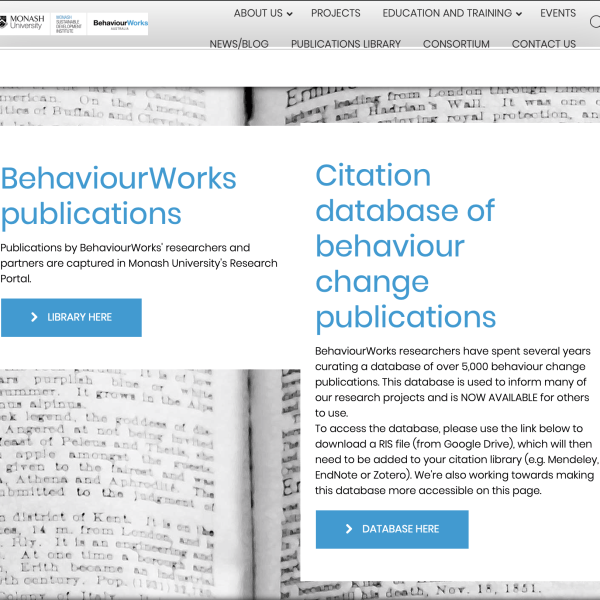Image resolution: width=600 pixels, height=600 pixels.
Task: Visit the Consortium page
Action: 456,44
